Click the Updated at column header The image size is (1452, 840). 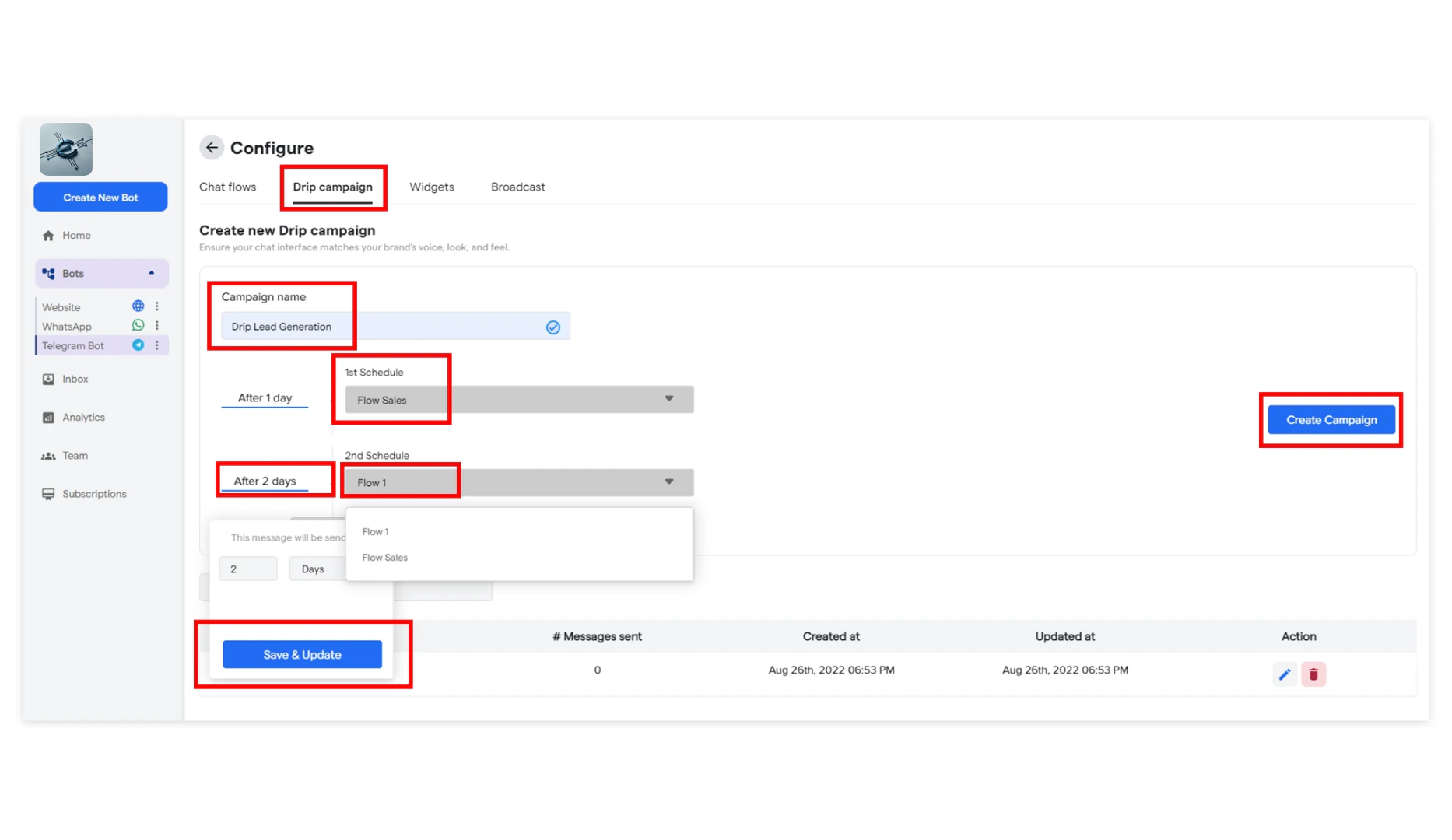(1064, 636)
